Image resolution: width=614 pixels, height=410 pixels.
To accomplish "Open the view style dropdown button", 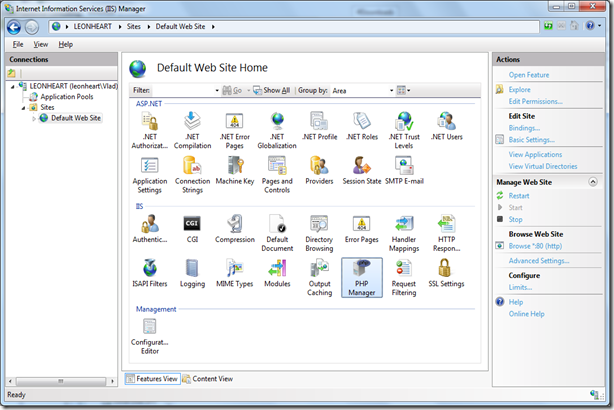I will point(403,90).
